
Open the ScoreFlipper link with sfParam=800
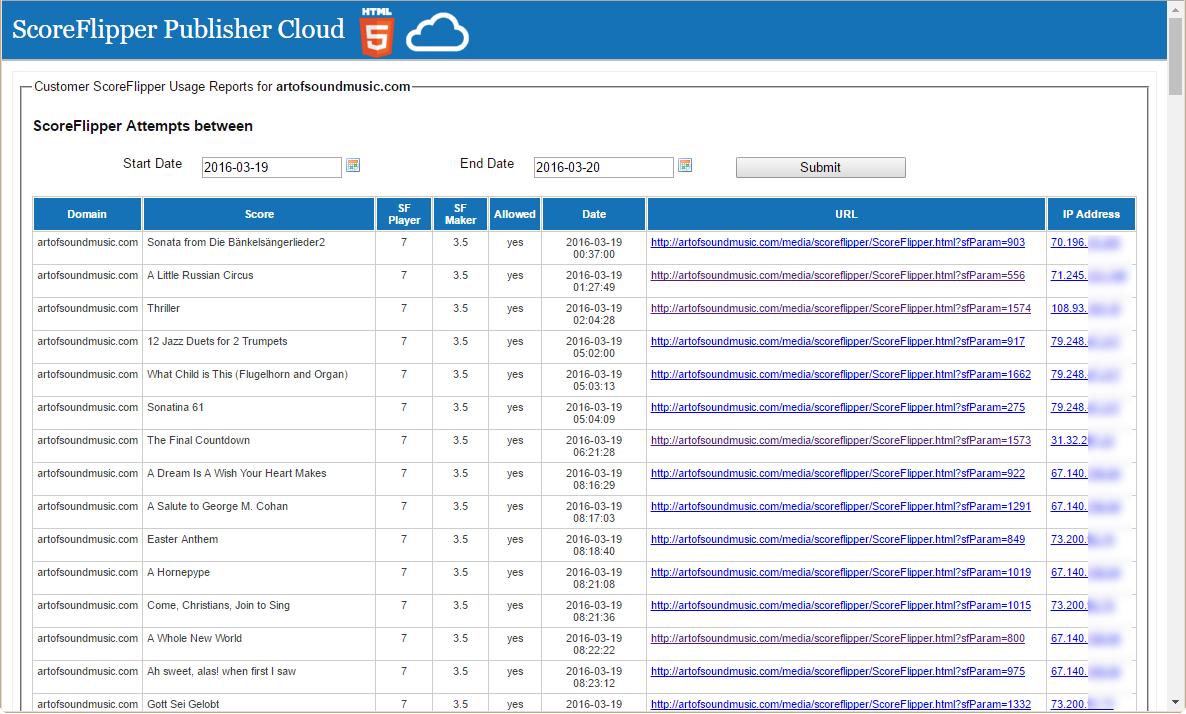(837, 638)
